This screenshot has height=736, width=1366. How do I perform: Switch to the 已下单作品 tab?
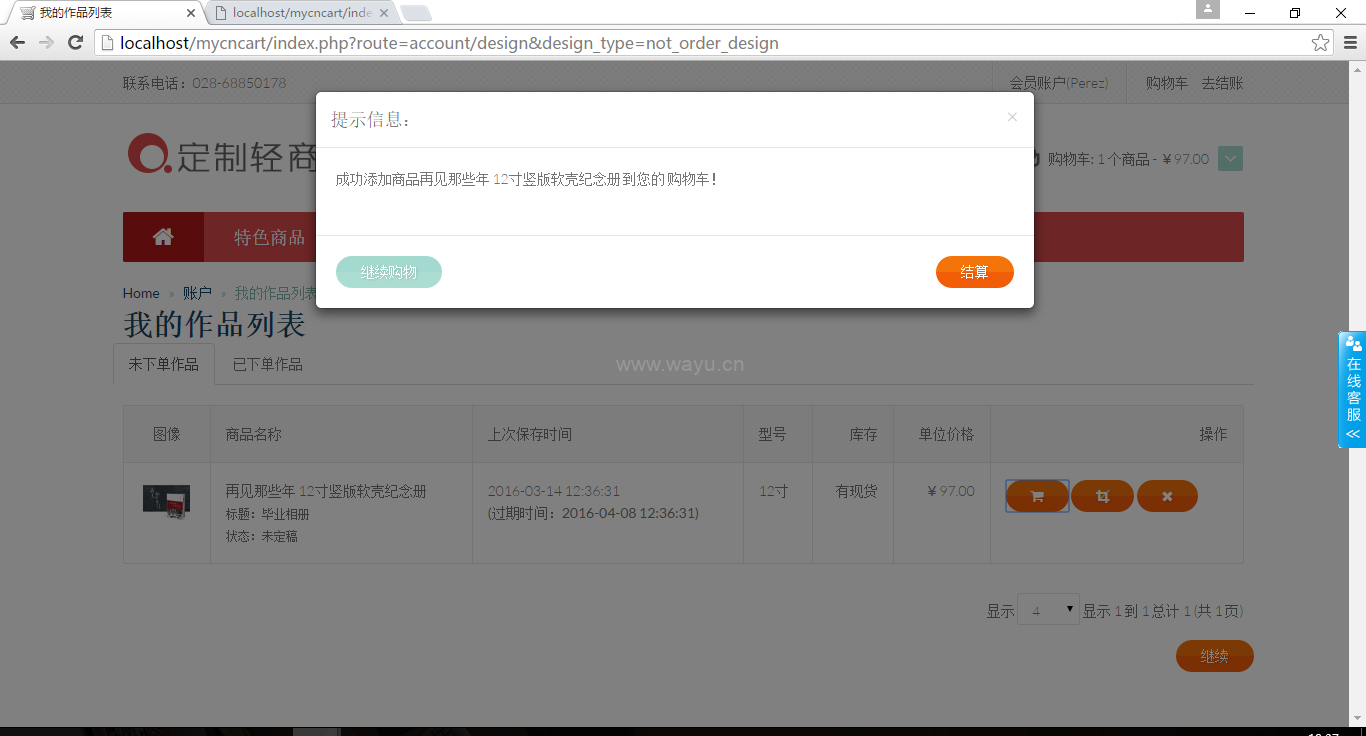[x=267, y=365]
